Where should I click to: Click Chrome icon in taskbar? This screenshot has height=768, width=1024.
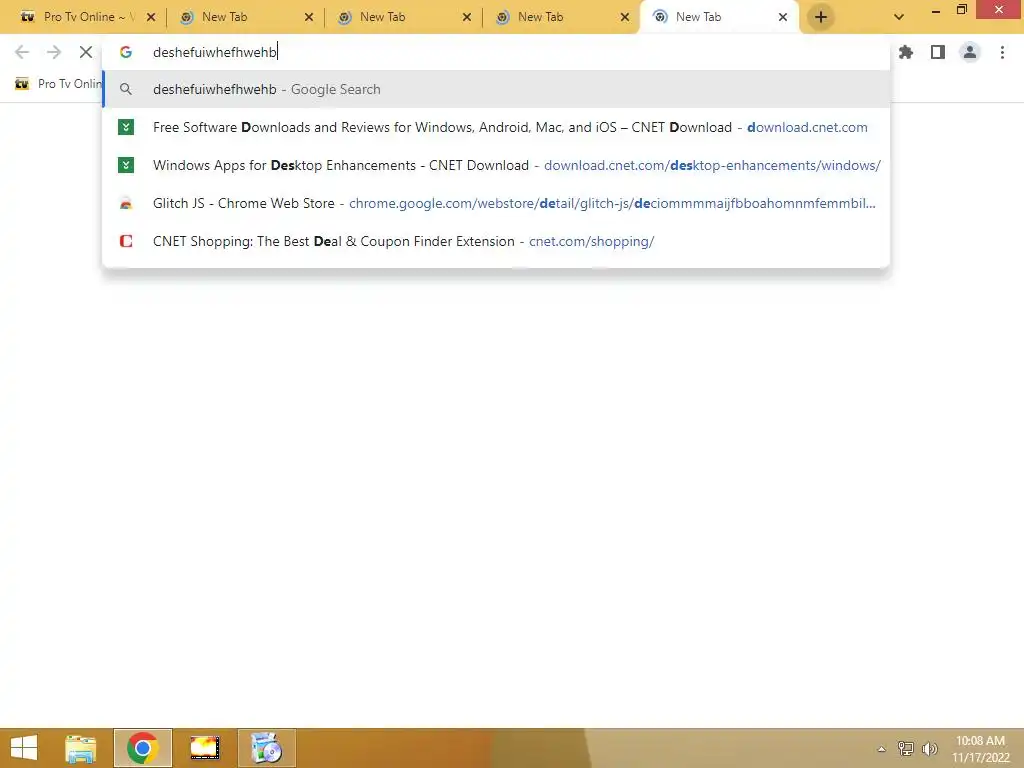coord(142,748)
